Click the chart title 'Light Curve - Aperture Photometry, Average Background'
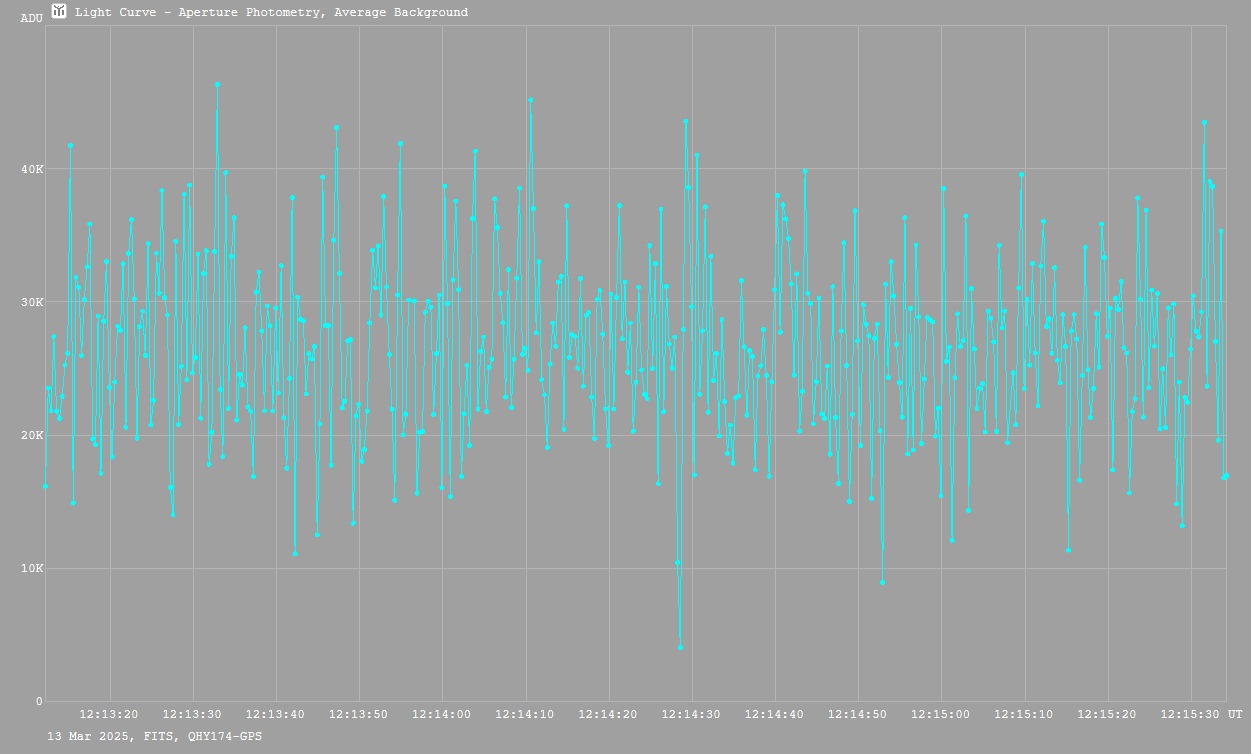The width and height of the screenshot is (1251, 754). point(271,13)
